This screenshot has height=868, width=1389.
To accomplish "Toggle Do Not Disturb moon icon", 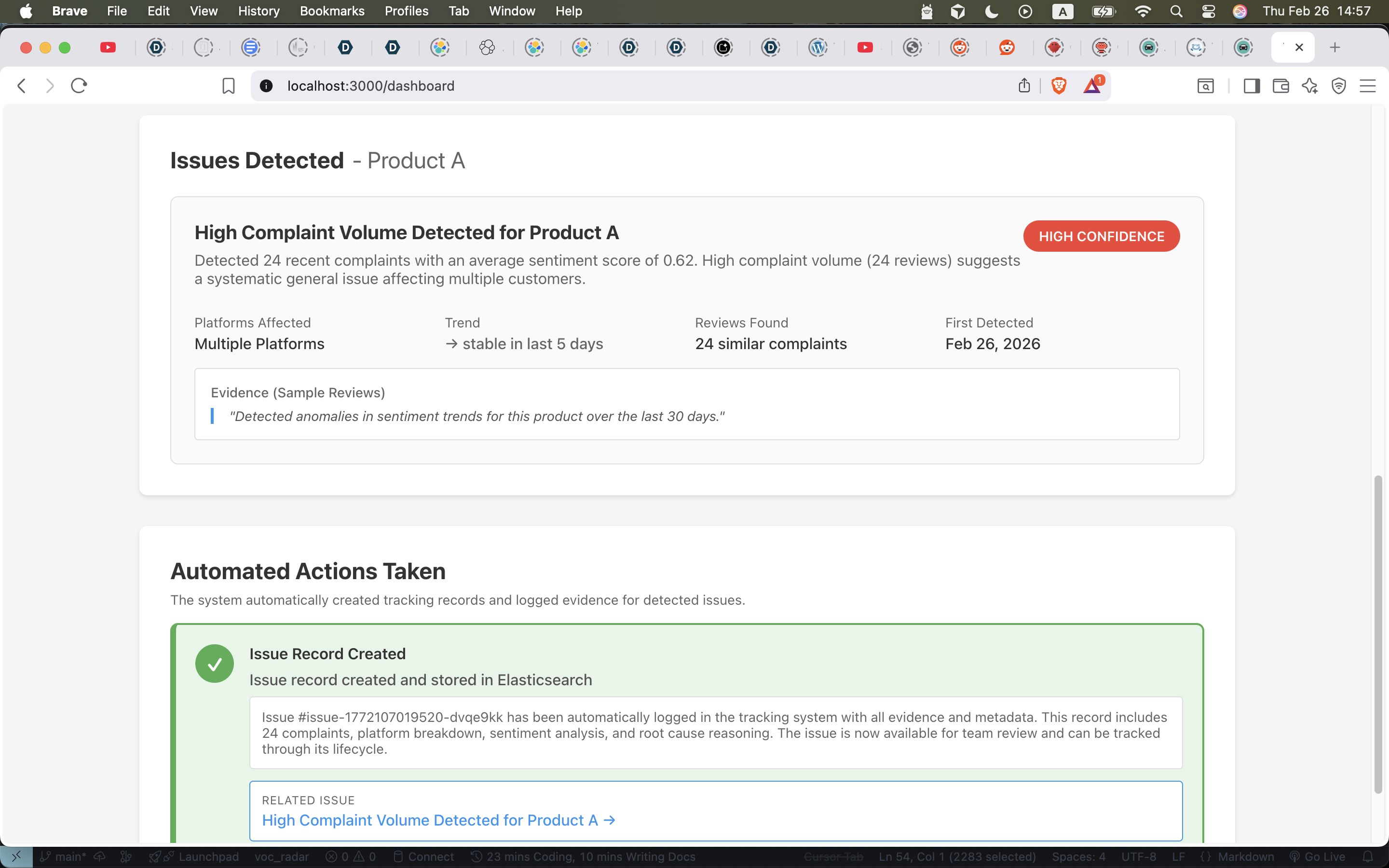I will [991, 12].
